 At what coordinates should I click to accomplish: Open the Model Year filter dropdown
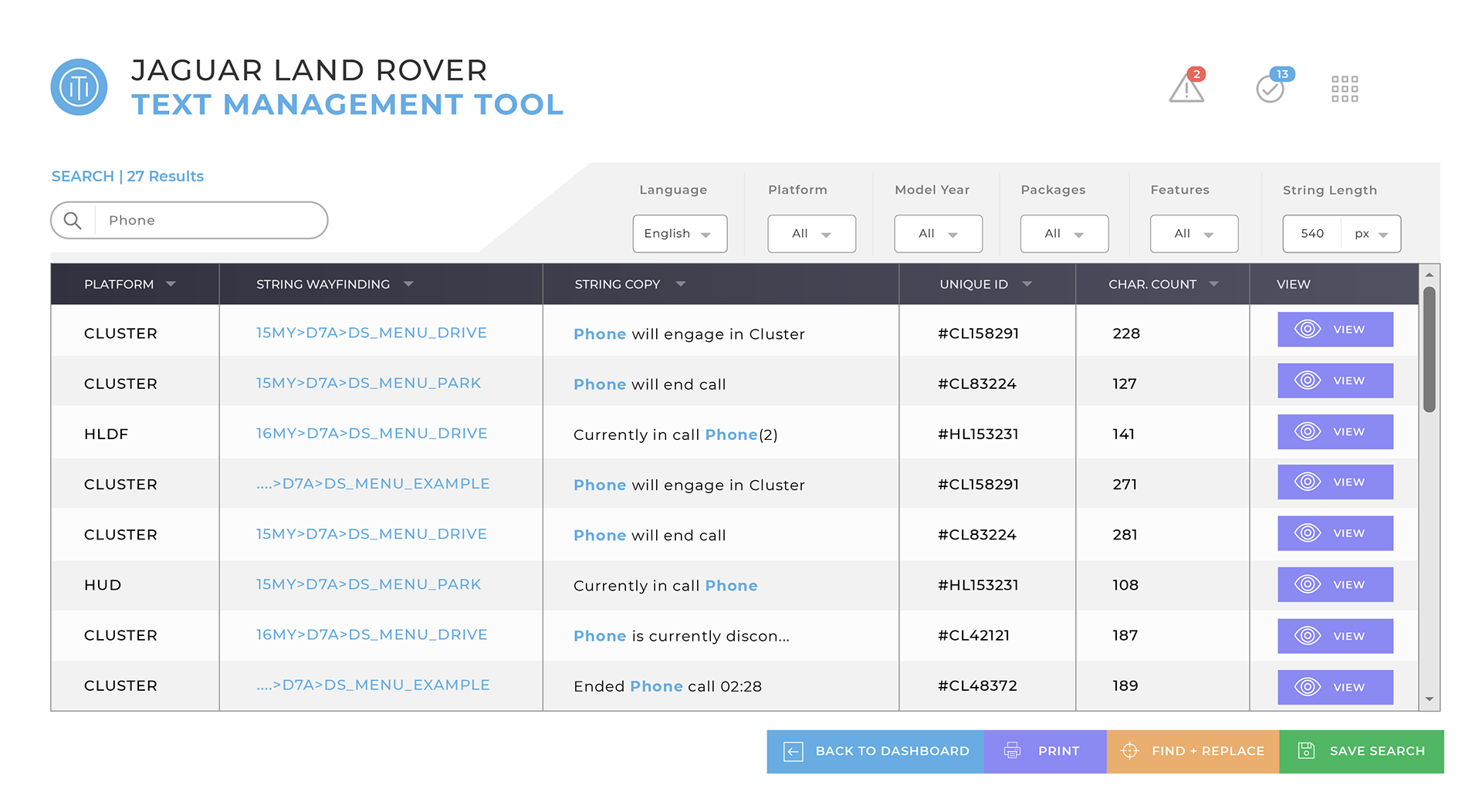939,234
